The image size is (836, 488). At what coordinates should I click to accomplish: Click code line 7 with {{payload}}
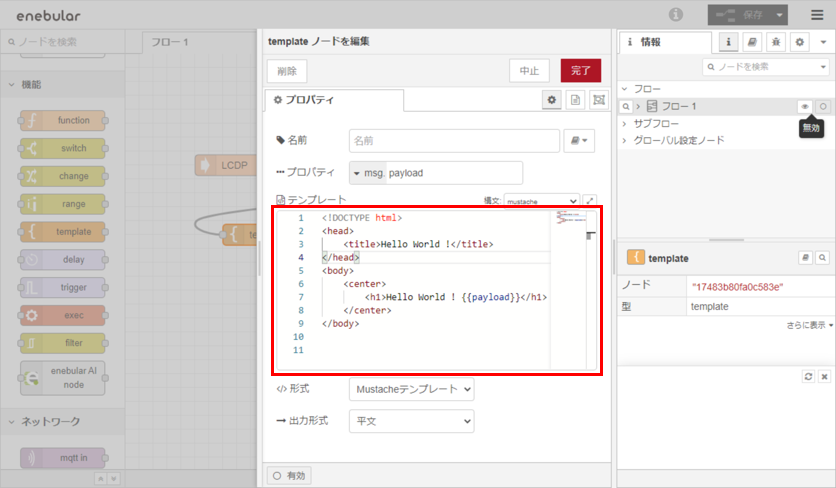pyautogui.click(x=435, y=297)
